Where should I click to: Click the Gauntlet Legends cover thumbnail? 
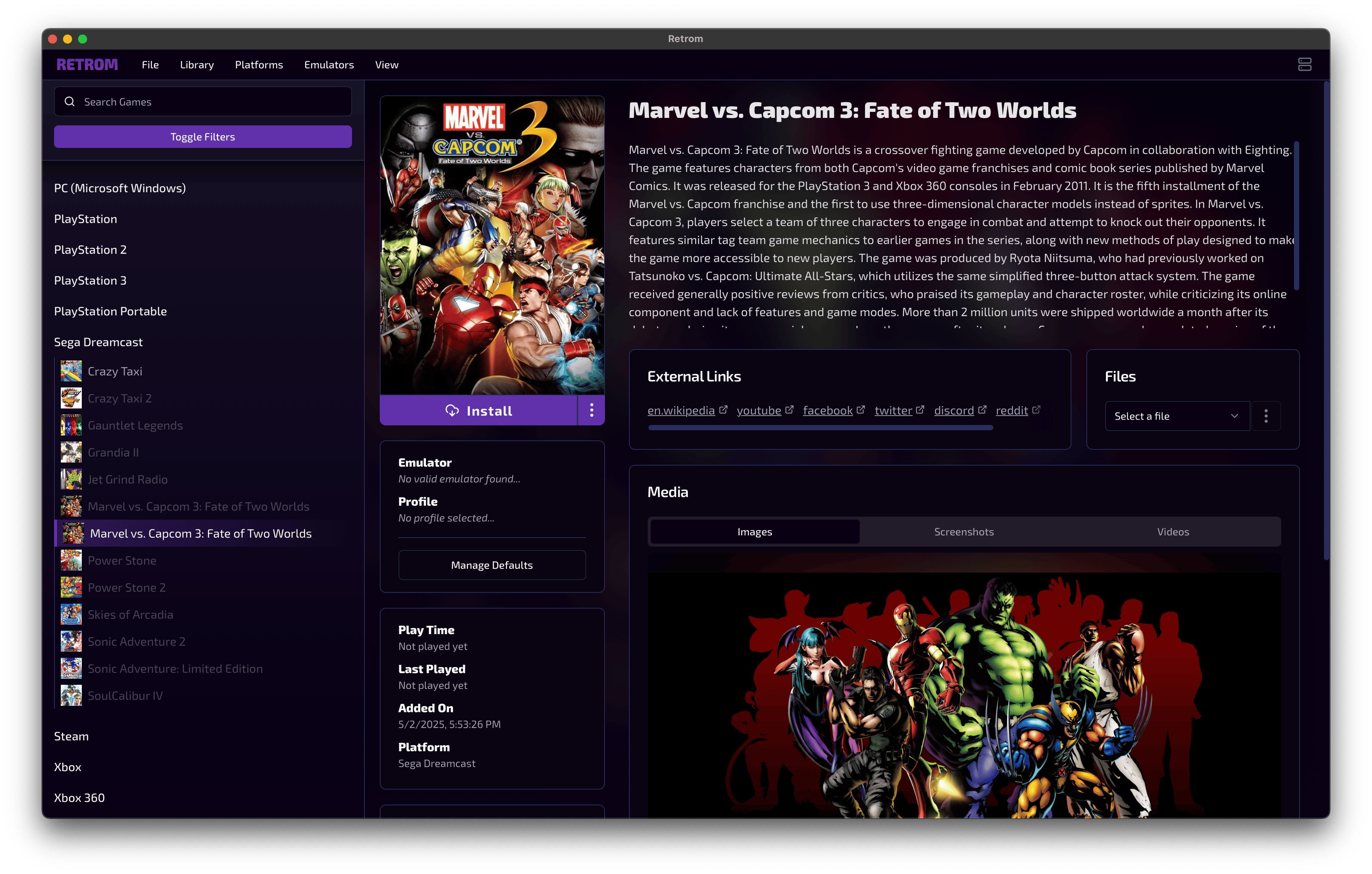[x=71, y=425]
